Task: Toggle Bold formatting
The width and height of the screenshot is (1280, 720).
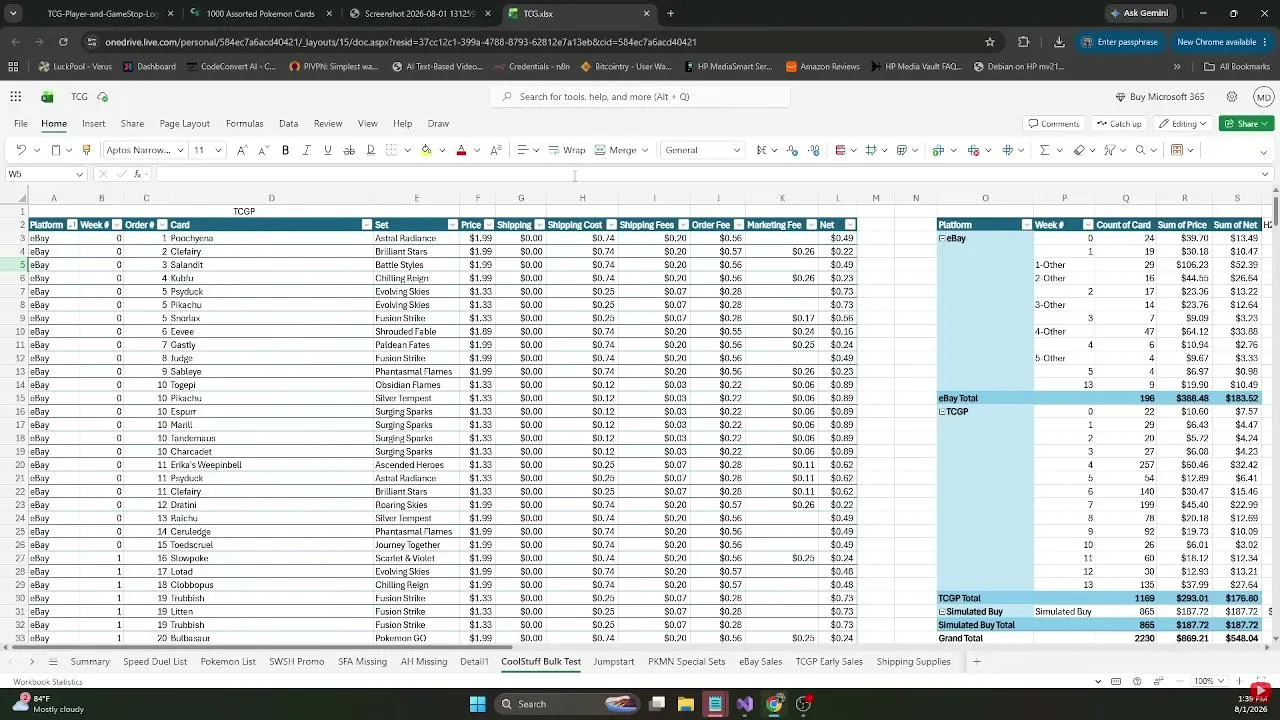Action: pos(285,150)
